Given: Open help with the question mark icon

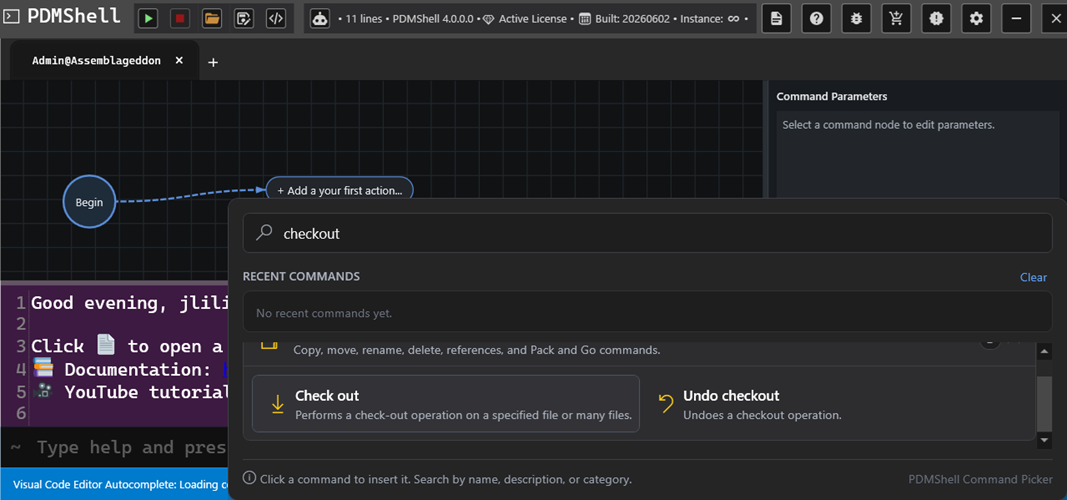Looking at the screenshot, I should tap(817, 18).
